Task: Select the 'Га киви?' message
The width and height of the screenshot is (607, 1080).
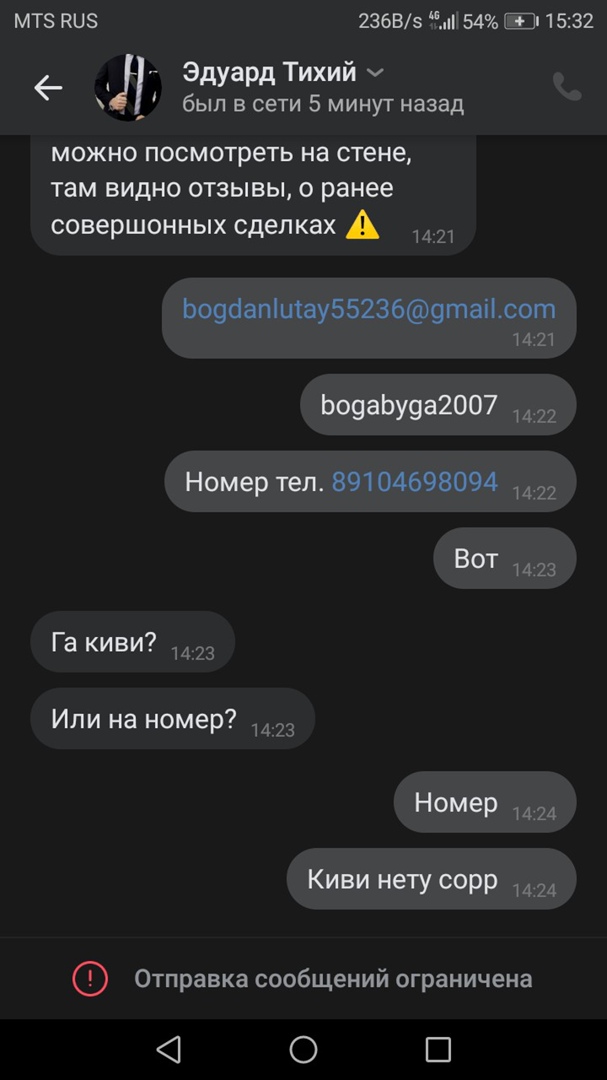Action: point(133,642)
